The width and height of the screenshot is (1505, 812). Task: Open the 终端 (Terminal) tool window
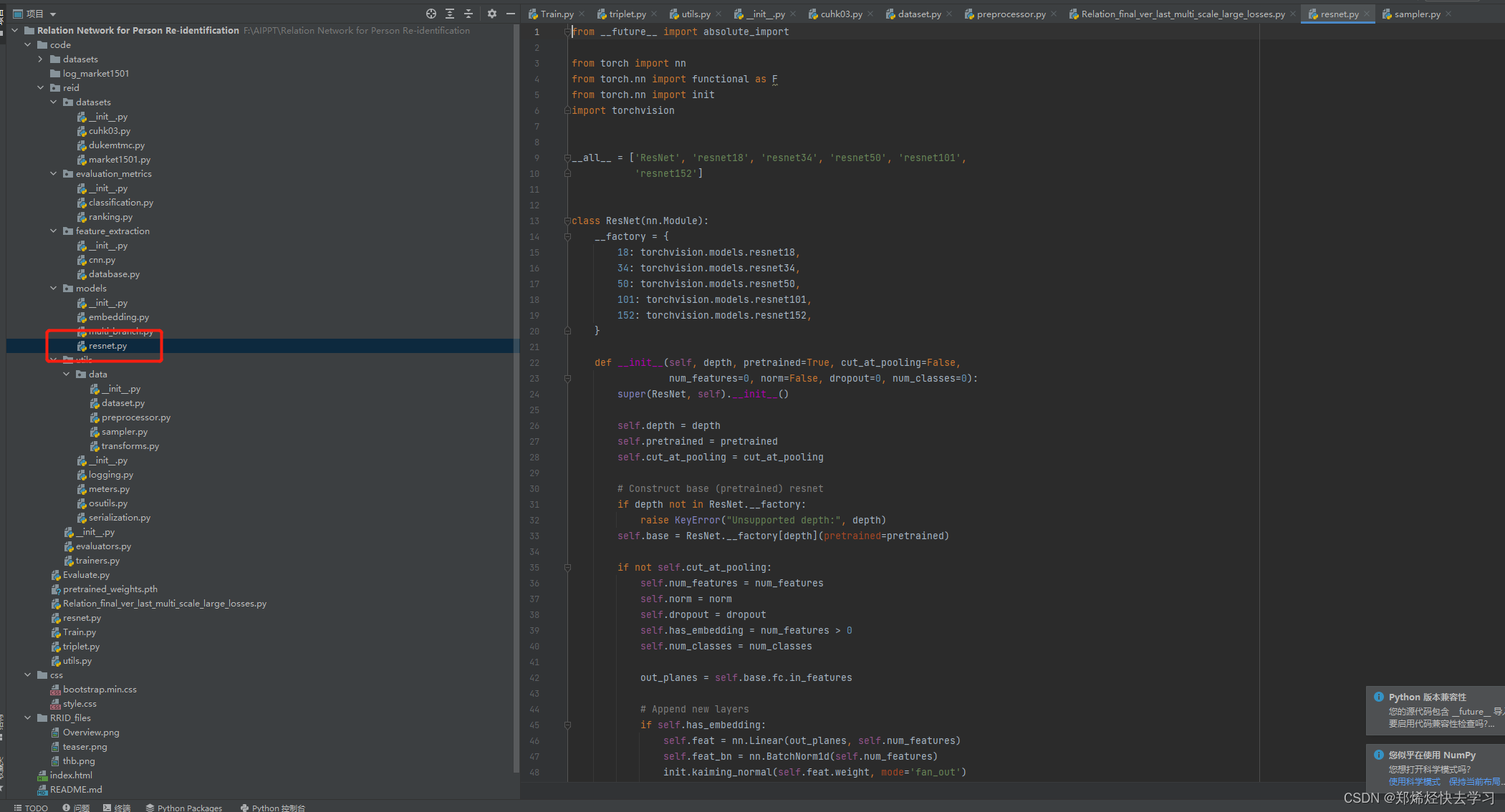[x=117, y=807]
